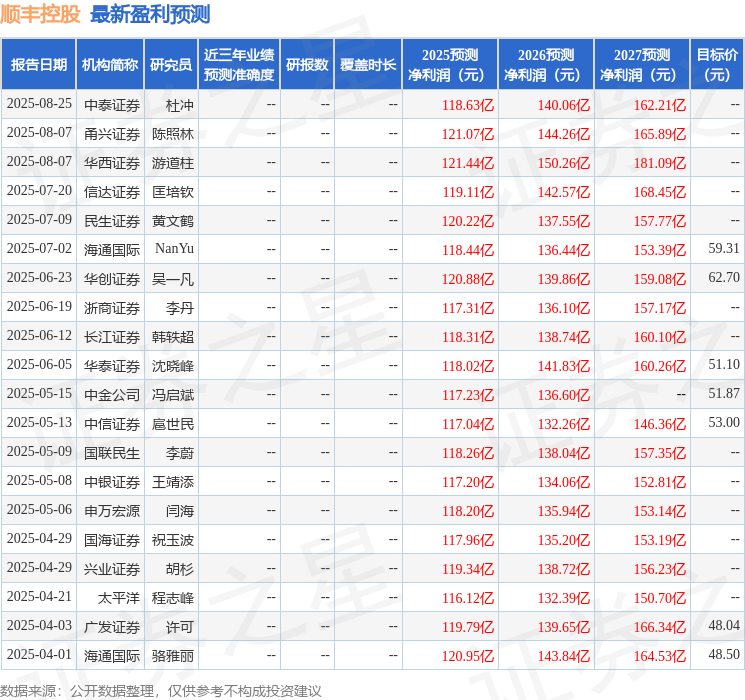Select the 申万宏源 institution cell
This screenshot has width=745, height=700.
point(112,510)
